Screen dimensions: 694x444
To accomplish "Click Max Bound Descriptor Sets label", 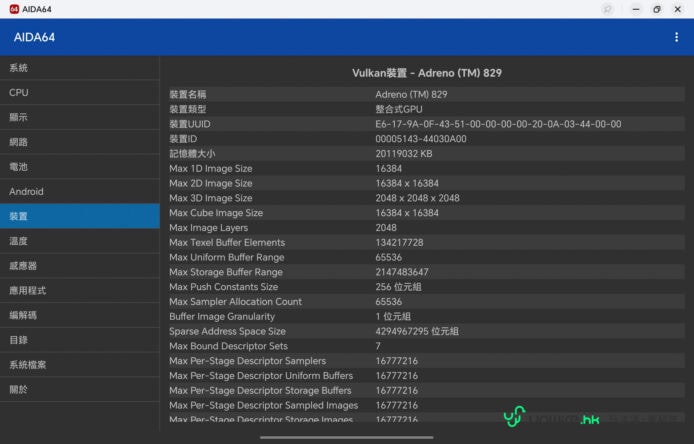I will 228,346.
